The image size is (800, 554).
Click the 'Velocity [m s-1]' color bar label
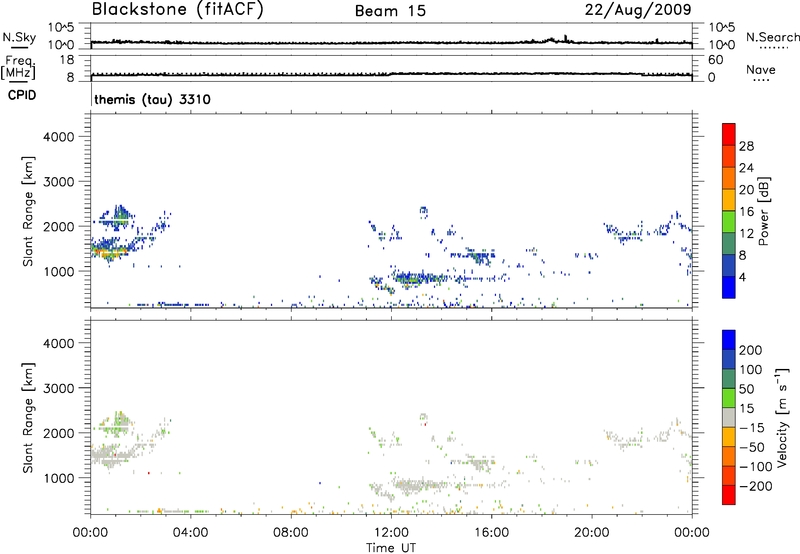click(782, 417)
